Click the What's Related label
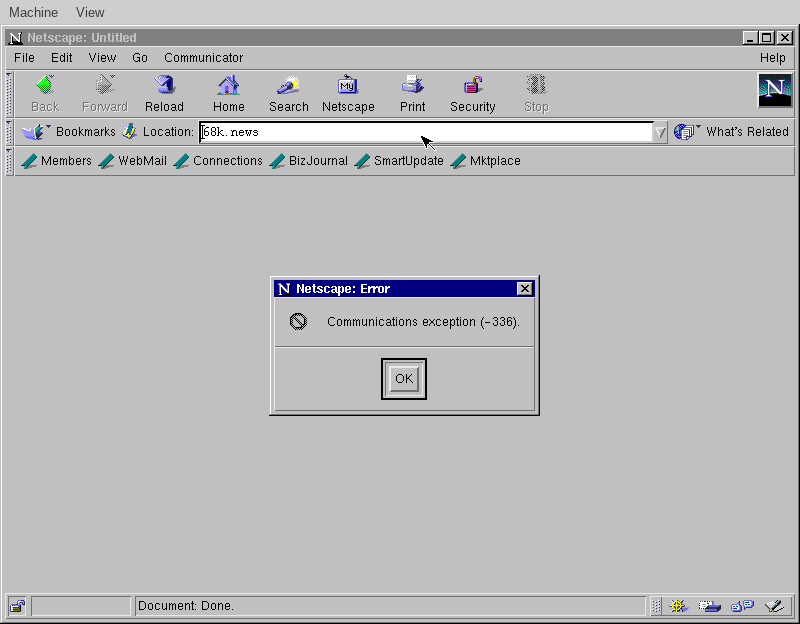 click(x=747, y=132)
